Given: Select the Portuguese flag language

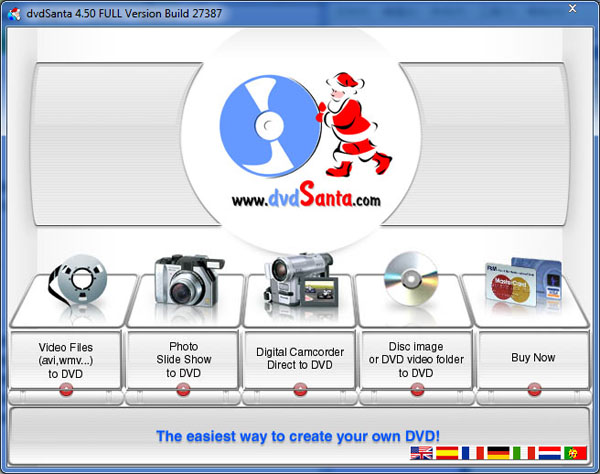Looking at the screenshot, I should click(x=575, y=454).
